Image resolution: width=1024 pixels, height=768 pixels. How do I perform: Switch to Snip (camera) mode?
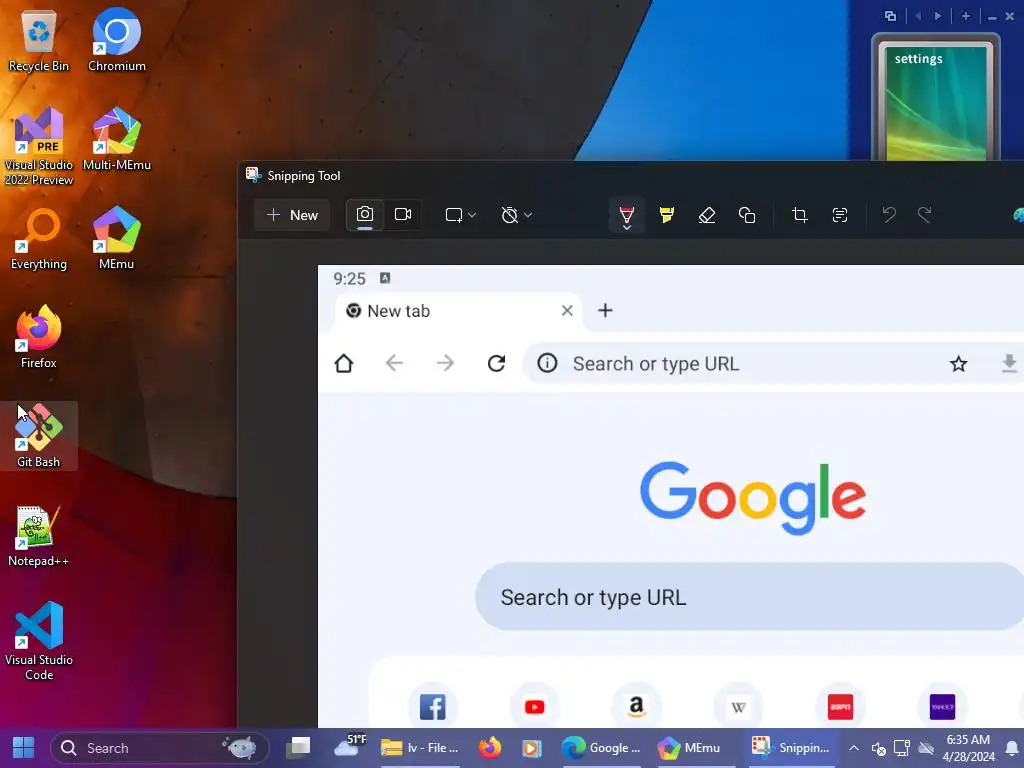click(x=364, y=215)
